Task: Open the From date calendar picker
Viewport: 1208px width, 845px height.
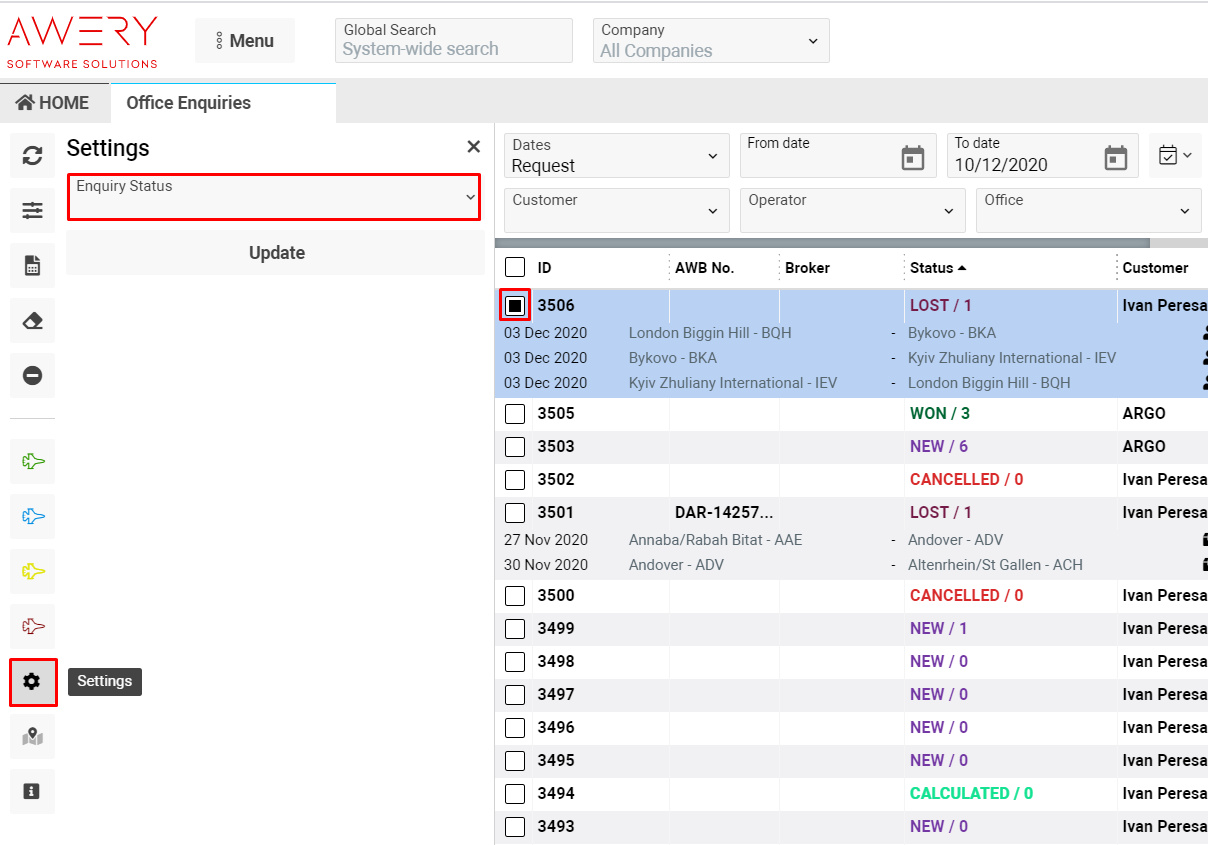Action: pos(912,158)
